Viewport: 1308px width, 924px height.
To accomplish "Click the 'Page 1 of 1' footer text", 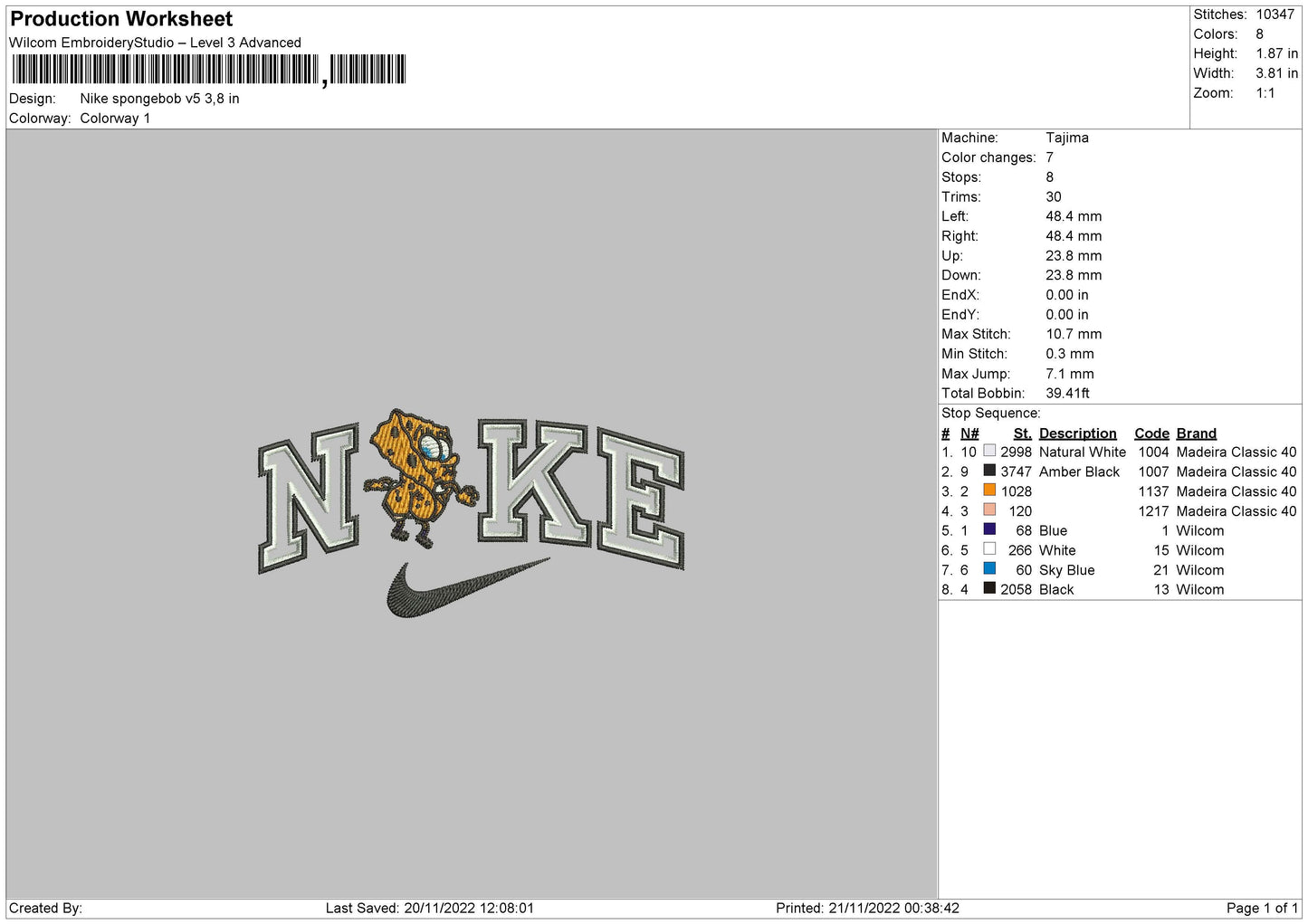I will click(x=1262, y=908).
